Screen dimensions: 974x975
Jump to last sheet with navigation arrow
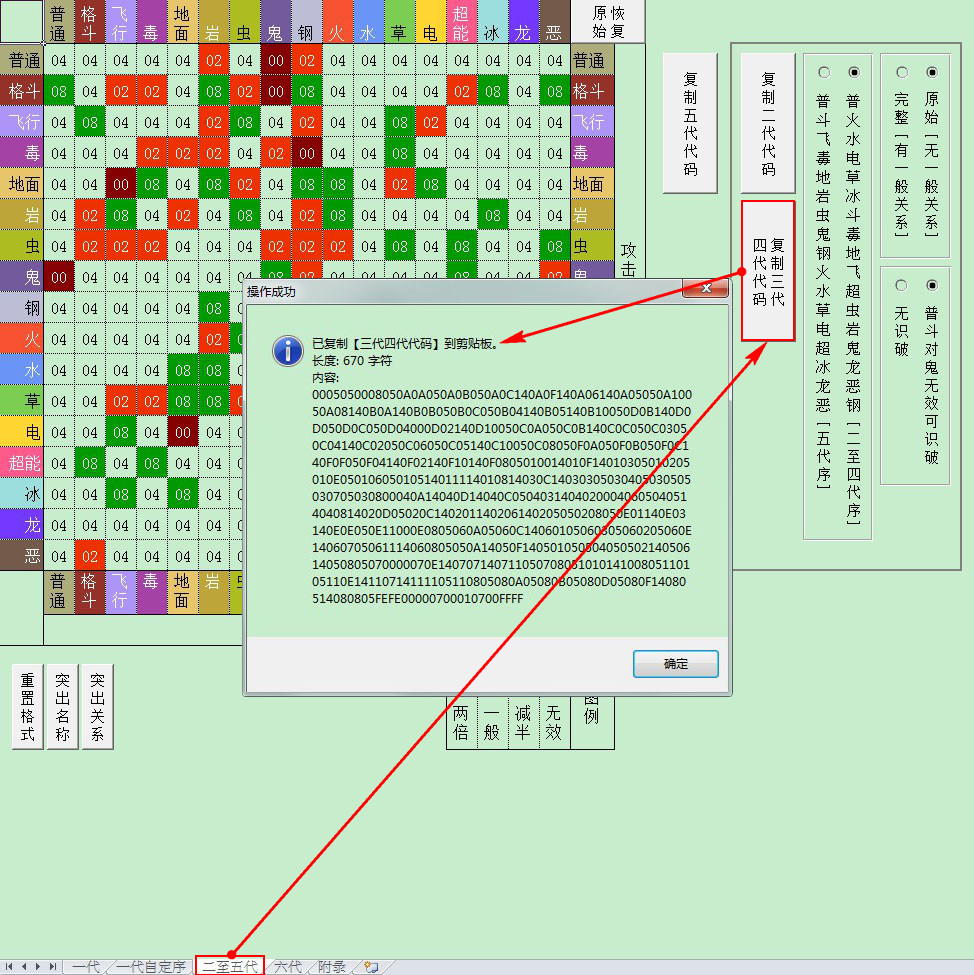(52, 967)
